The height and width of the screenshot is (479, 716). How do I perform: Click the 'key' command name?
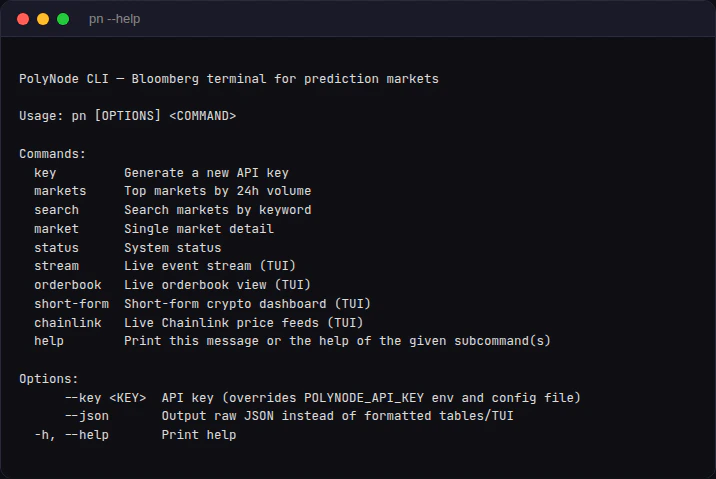click(x=45, y=173)
